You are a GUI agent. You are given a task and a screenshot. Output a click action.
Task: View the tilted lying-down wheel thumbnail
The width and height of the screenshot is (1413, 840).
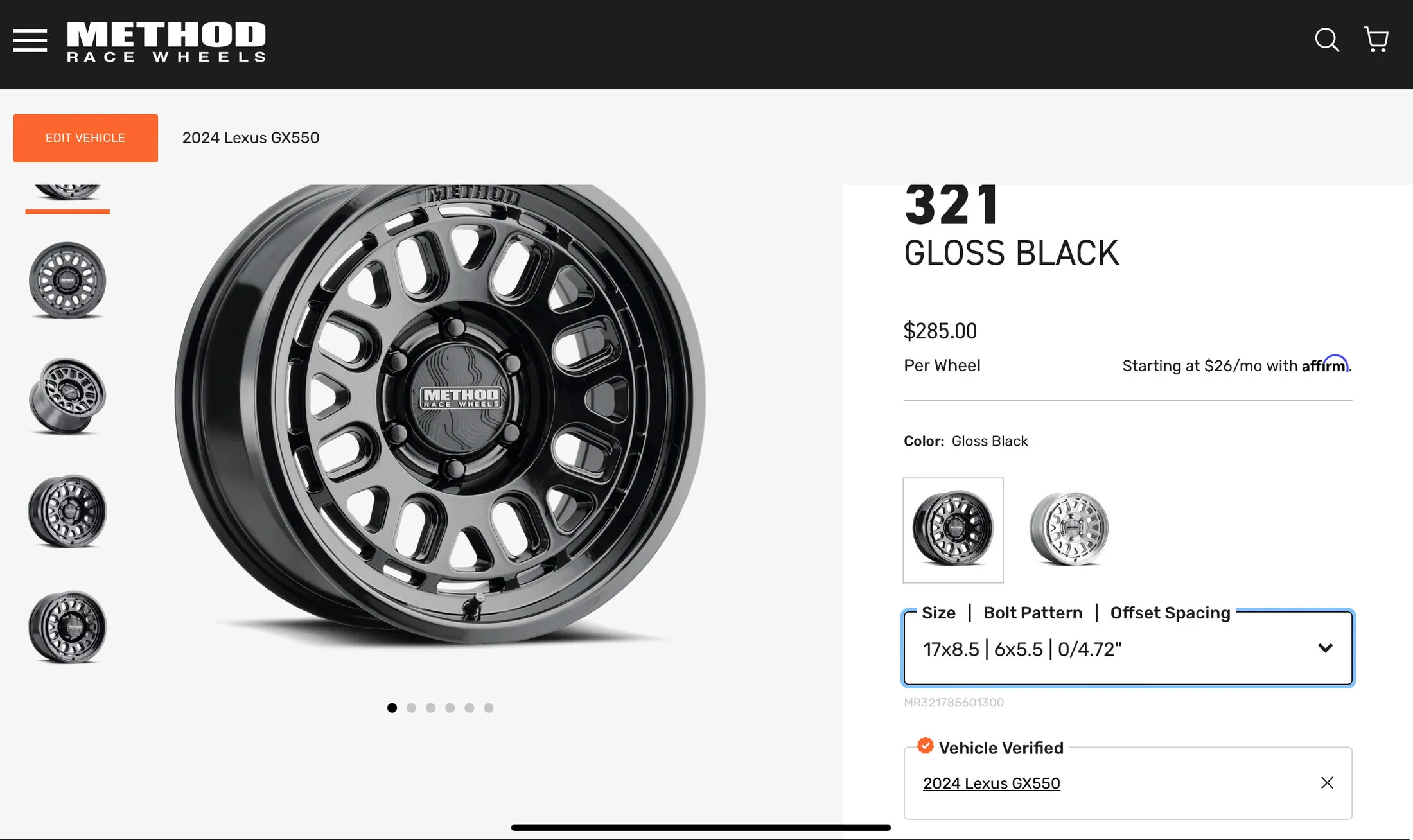[67, 396]
